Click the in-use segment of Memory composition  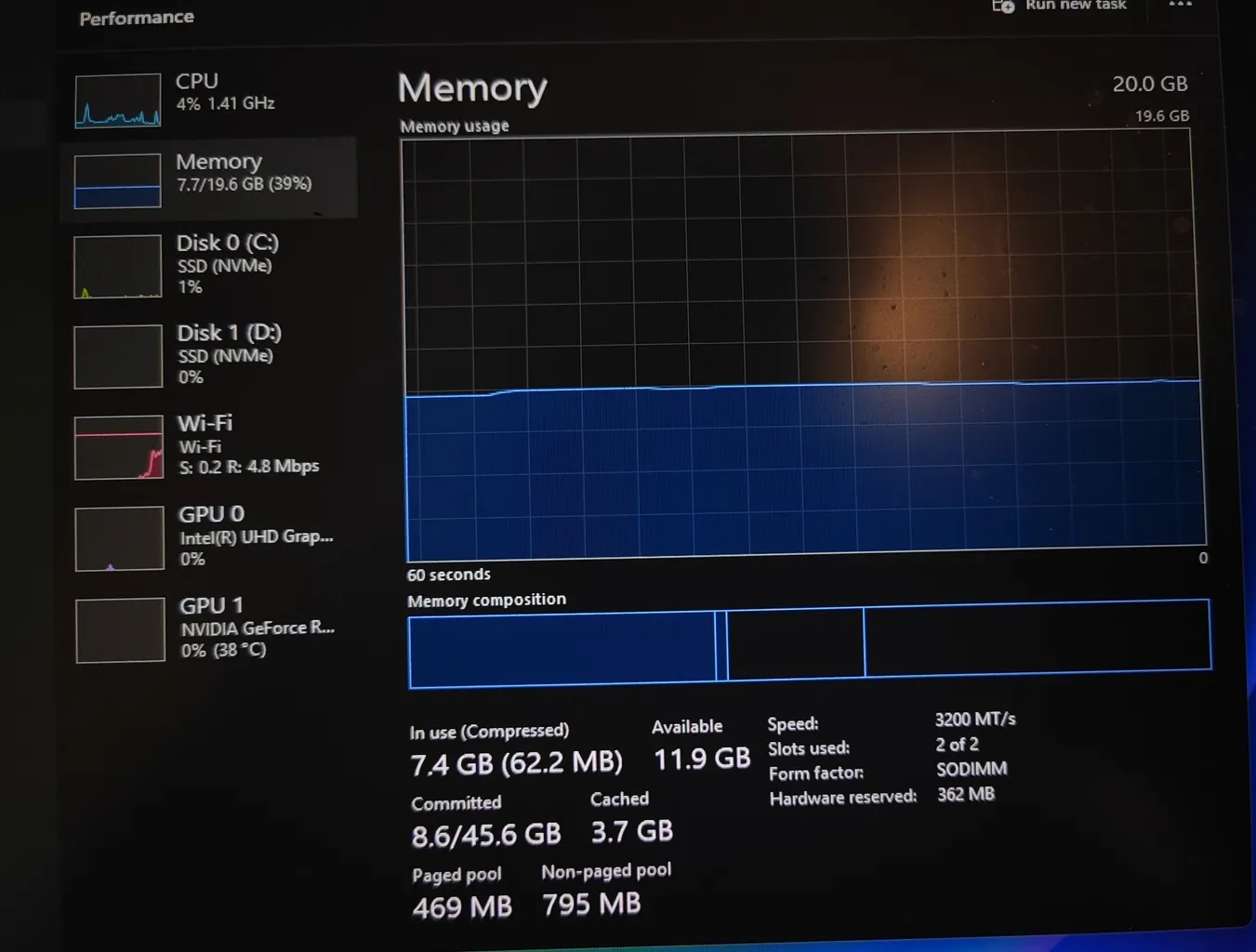click(562, 648)
